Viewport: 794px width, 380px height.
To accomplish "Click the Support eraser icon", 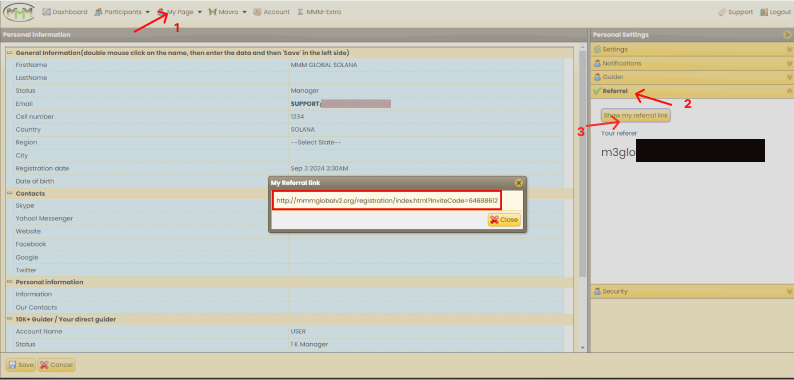I will pos(722,12).
